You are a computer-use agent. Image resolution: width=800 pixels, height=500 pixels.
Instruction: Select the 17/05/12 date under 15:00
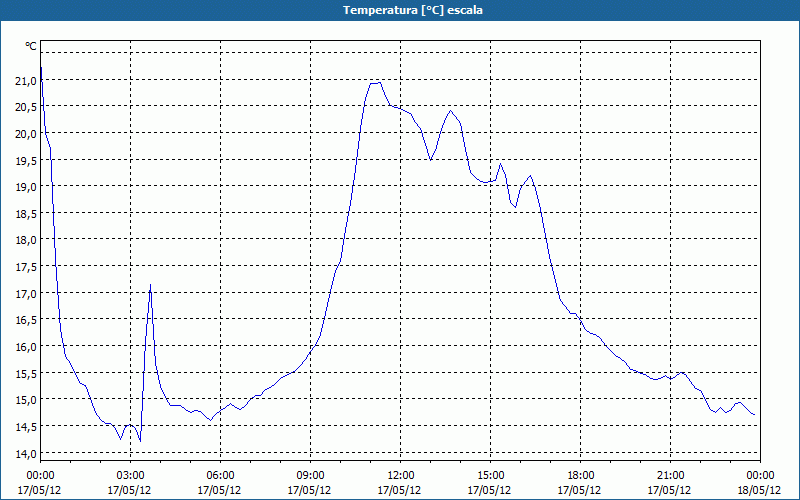(490, 490)
